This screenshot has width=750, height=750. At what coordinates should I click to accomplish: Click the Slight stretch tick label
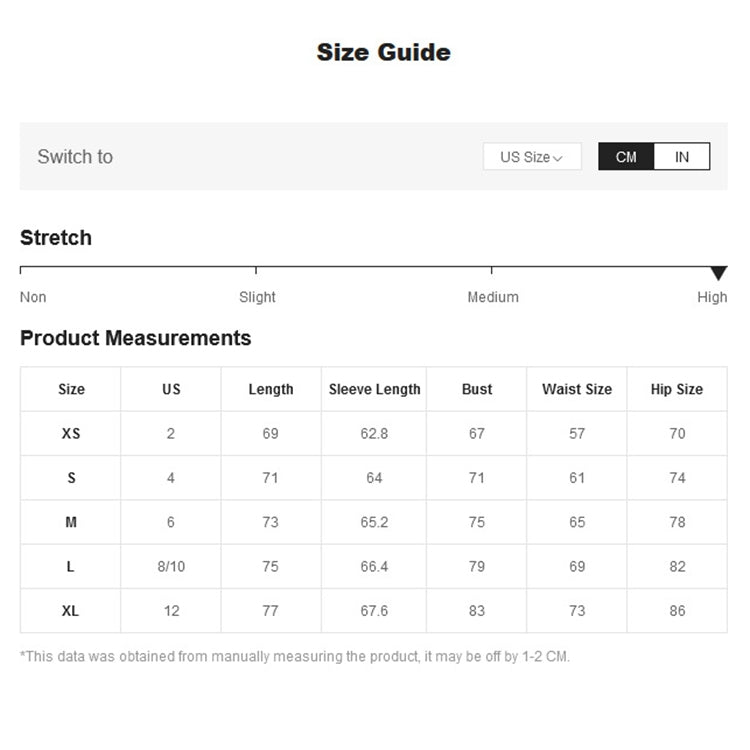[x=257, y=297]
